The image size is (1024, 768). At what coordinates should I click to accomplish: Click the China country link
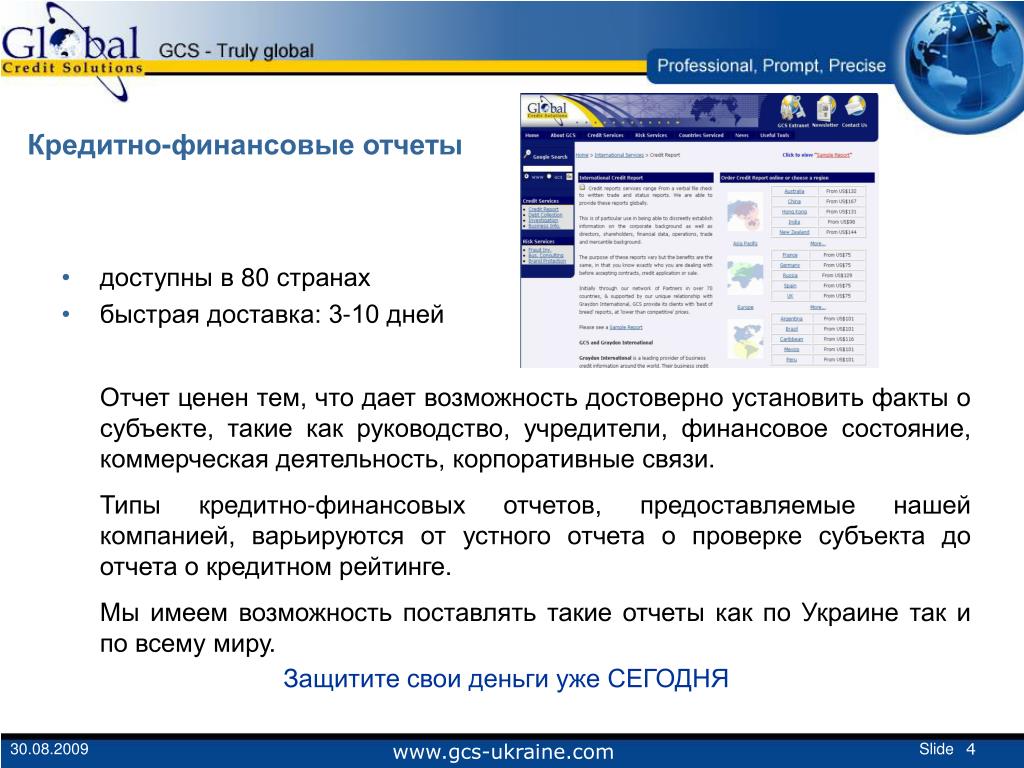[x=794, y=202]
